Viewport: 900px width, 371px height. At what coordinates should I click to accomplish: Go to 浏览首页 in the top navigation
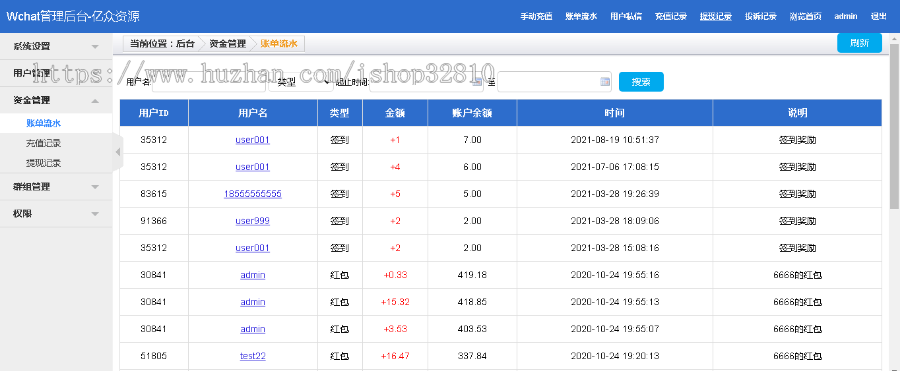[x=805, y=16]
